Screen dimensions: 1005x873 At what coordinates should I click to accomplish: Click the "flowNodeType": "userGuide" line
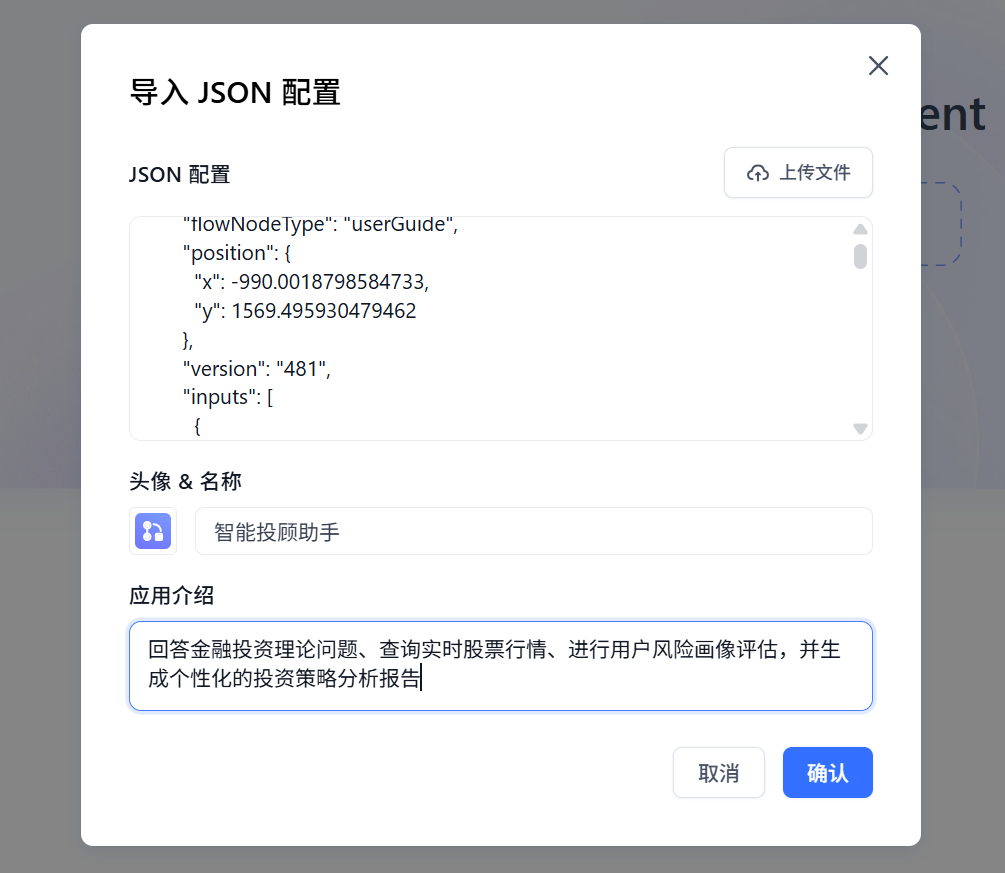320,224
